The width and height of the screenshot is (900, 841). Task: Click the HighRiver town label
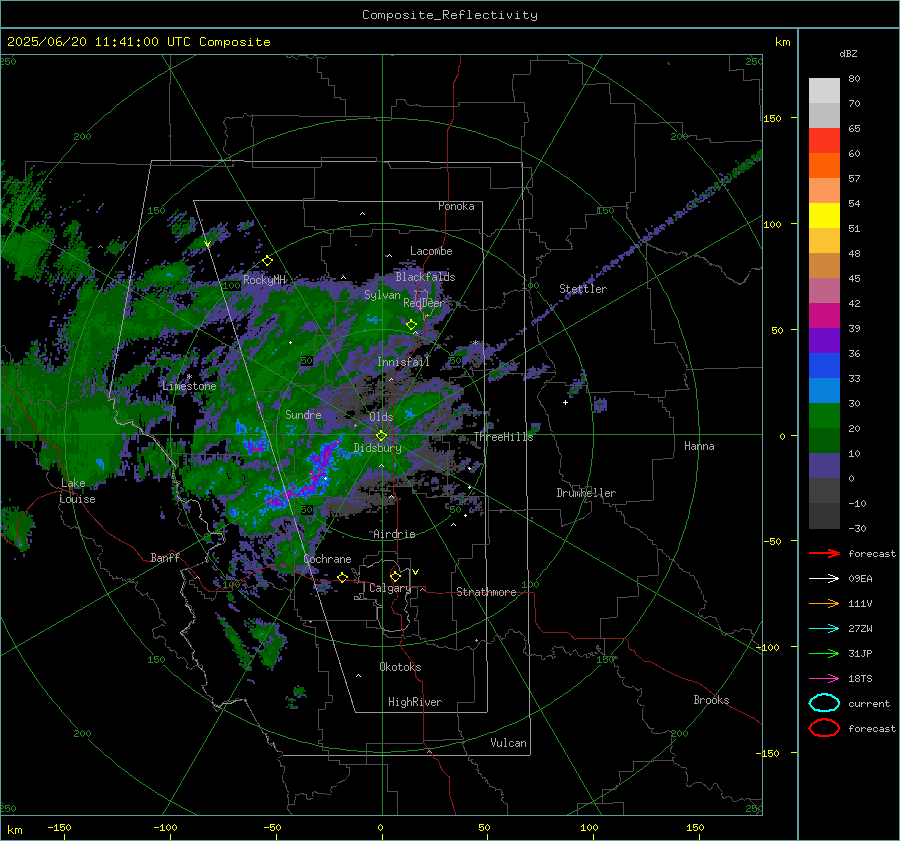click(x=415, y=702)
